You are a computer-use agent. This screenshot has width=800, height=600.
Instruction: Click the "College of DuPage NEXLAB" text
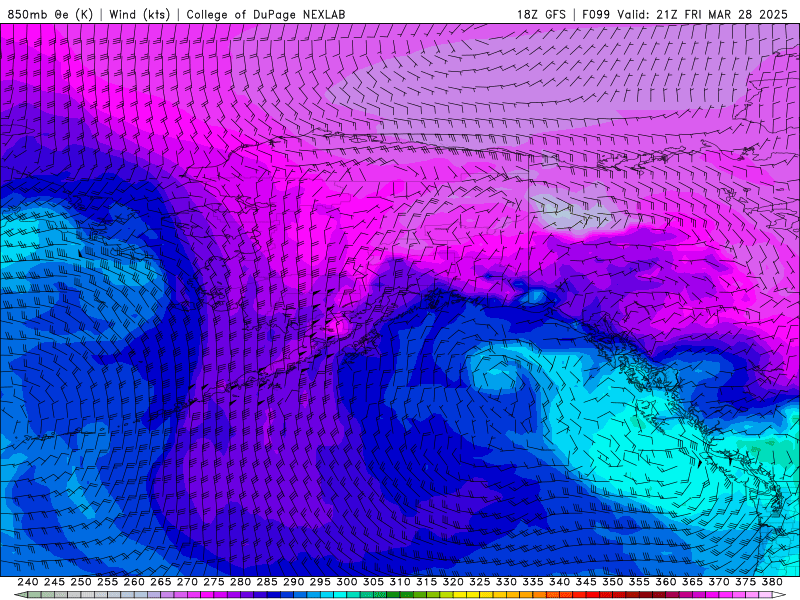click(266, 14)
